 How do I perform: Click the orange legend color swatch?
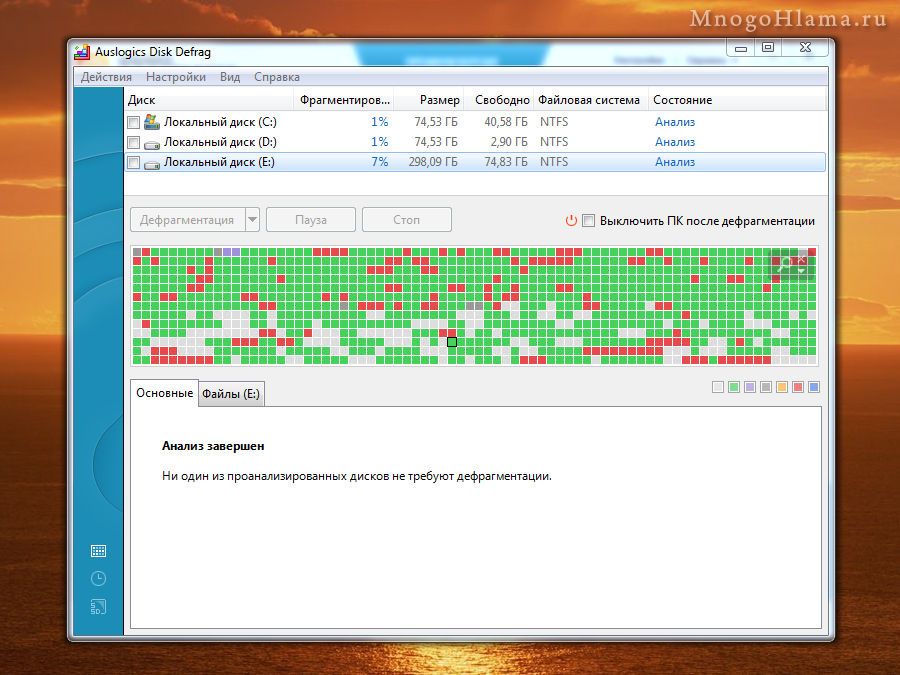click(x=782, y=387)
